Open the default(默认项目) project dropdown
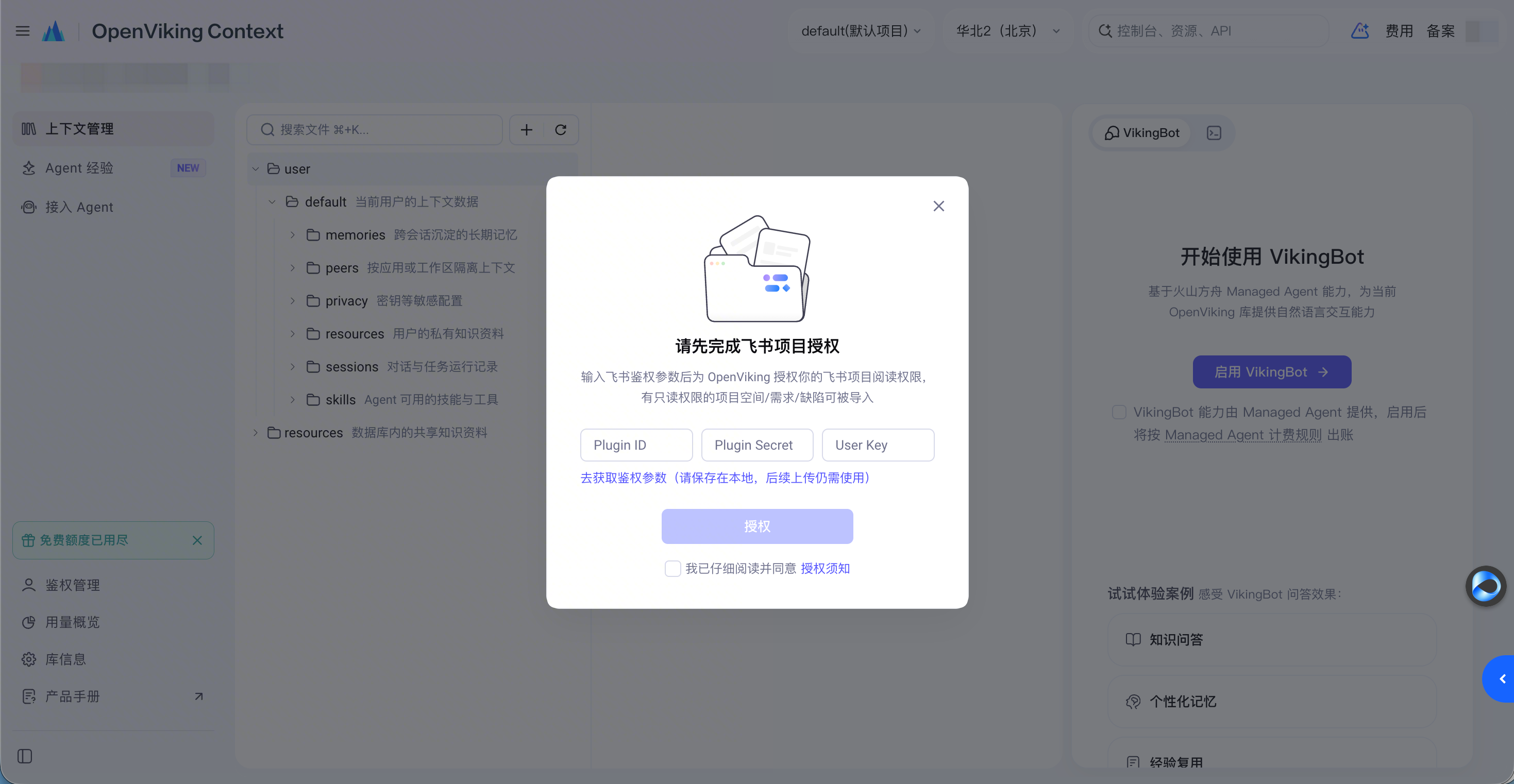This screenshot has width=1514, height=784. pos(861,31)
